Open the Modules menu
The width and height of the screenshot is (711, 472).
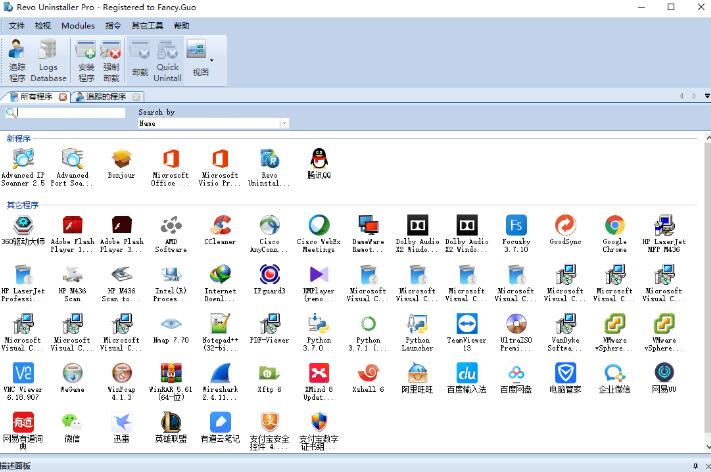coord(78,26)
